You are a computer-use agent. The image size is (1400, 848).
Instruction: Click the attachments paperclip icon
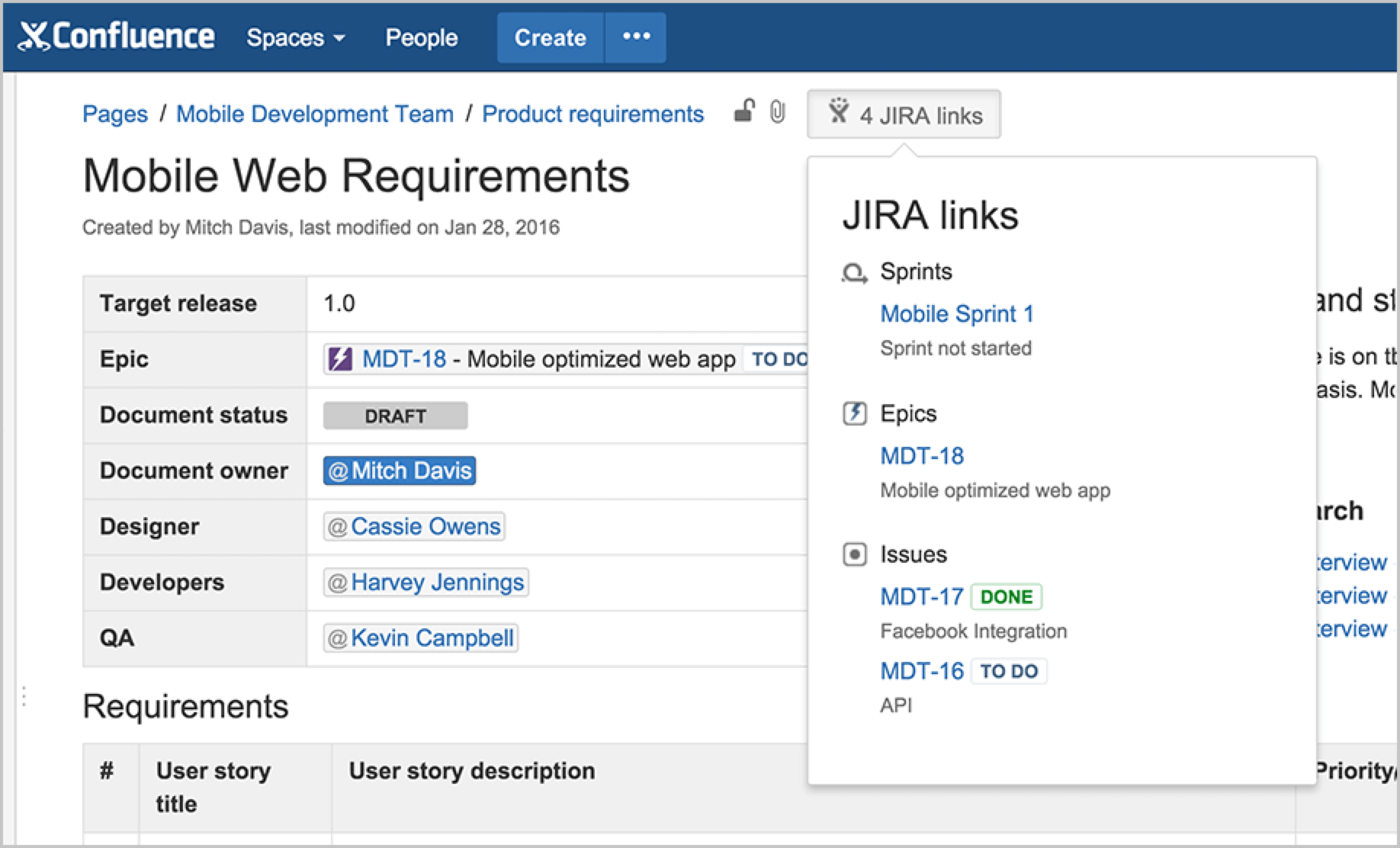coord(777,112)
